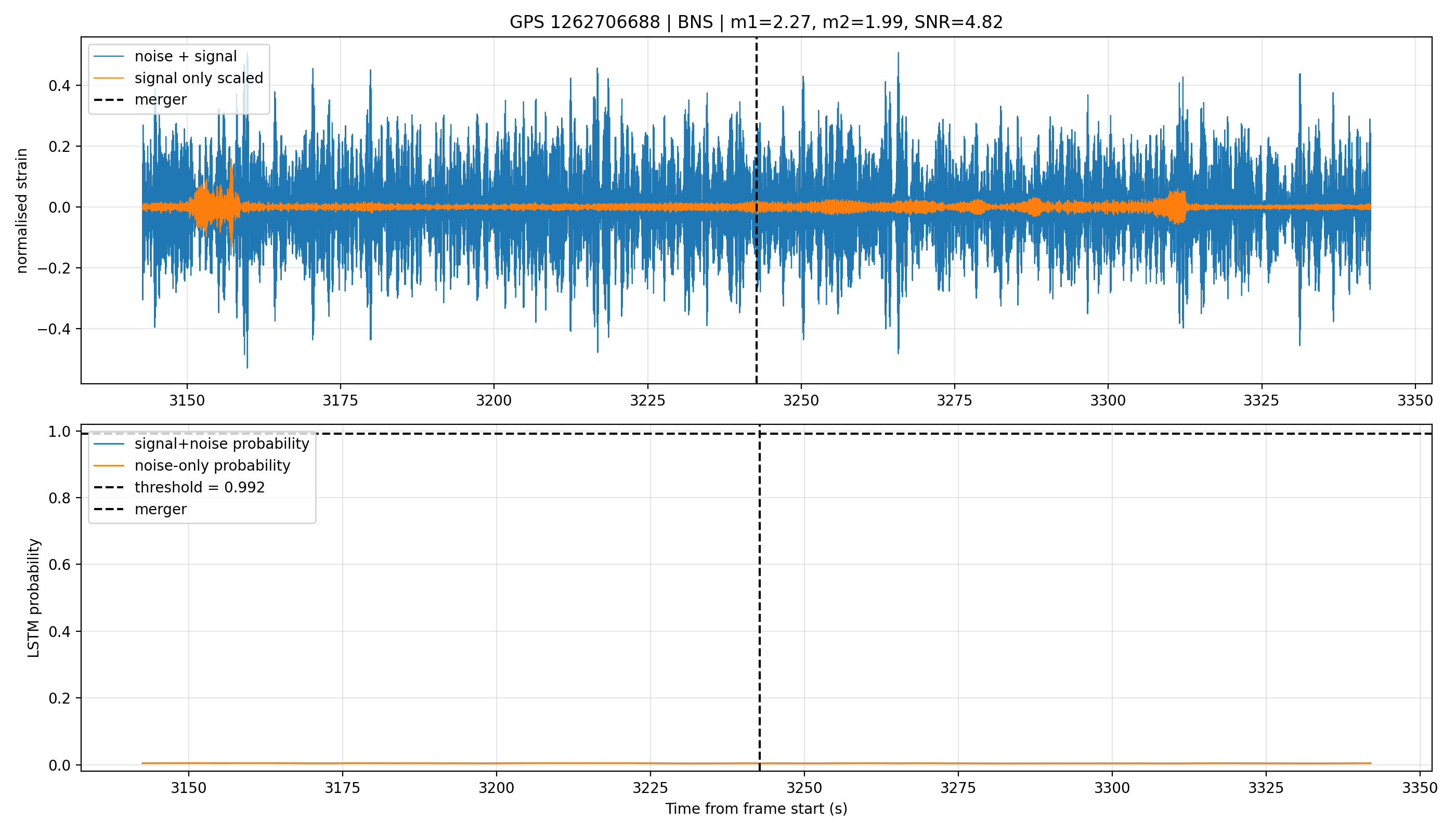Click the 'merger' legend entry in bottom plot
The width and height of the screenshot is (1456, 832).
tap(140, 509)
